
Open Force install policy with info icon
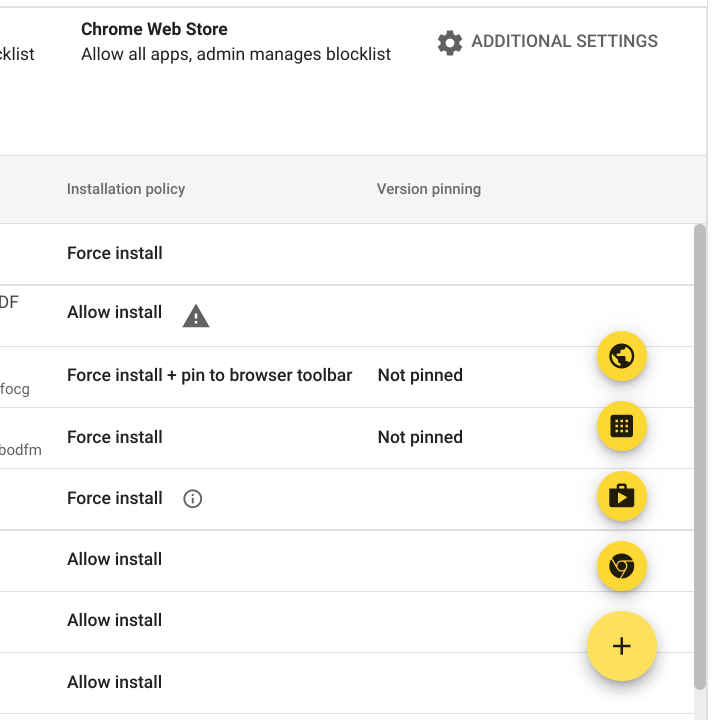click(x=115, y=498)
